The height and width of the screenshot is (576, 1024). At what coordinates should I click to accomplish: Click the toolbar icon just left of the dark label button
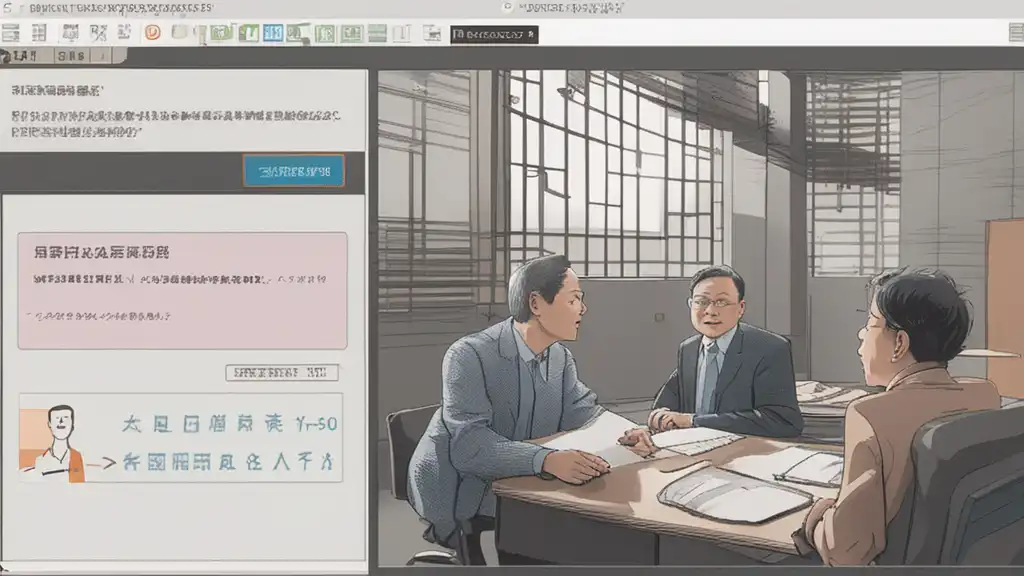click(432, 33)
